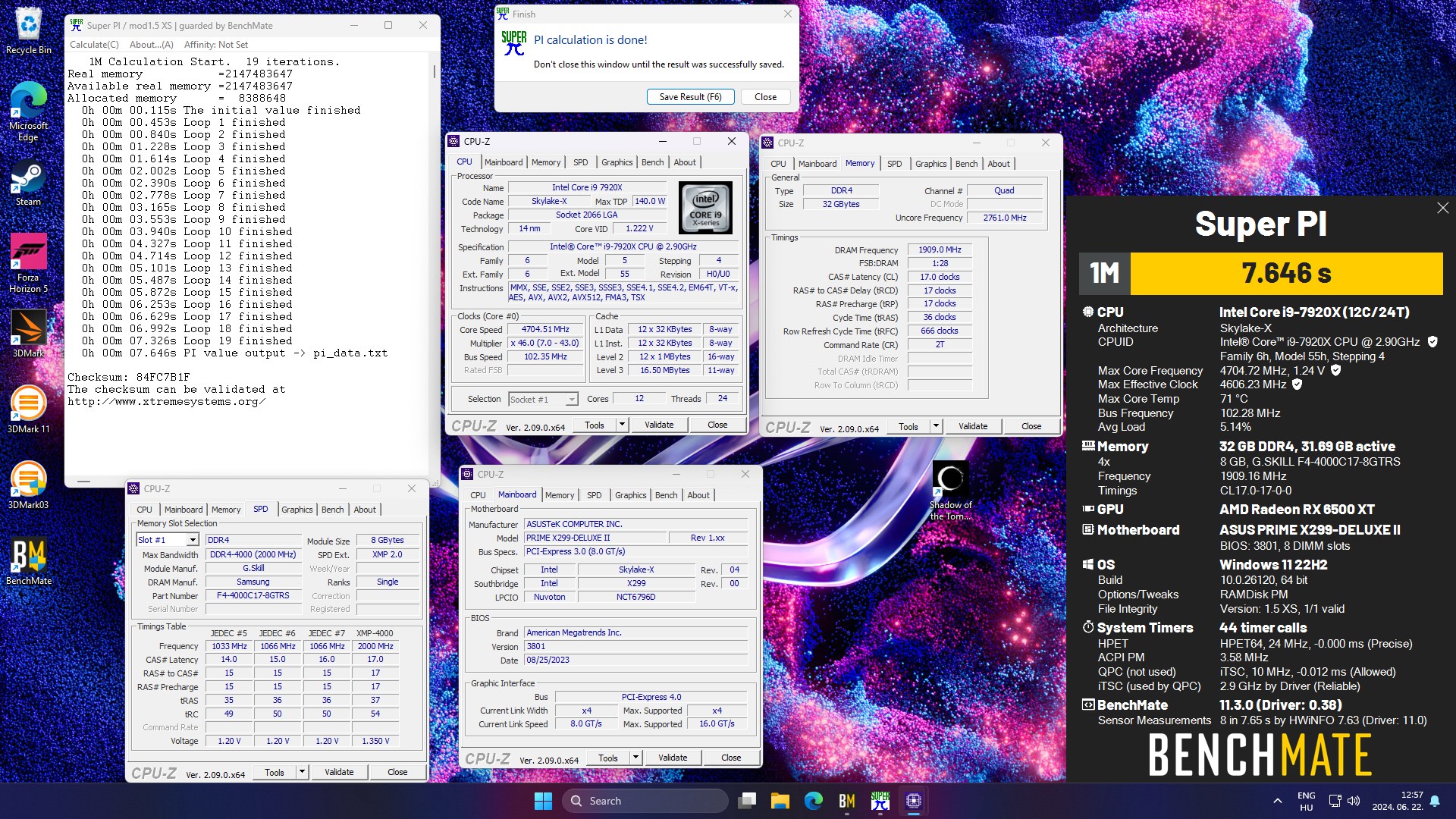This screenshot has height=819, width=1456.
Task: Click the Intel Core i9 logo in CPU-Z
Action: tap(705, 207)
